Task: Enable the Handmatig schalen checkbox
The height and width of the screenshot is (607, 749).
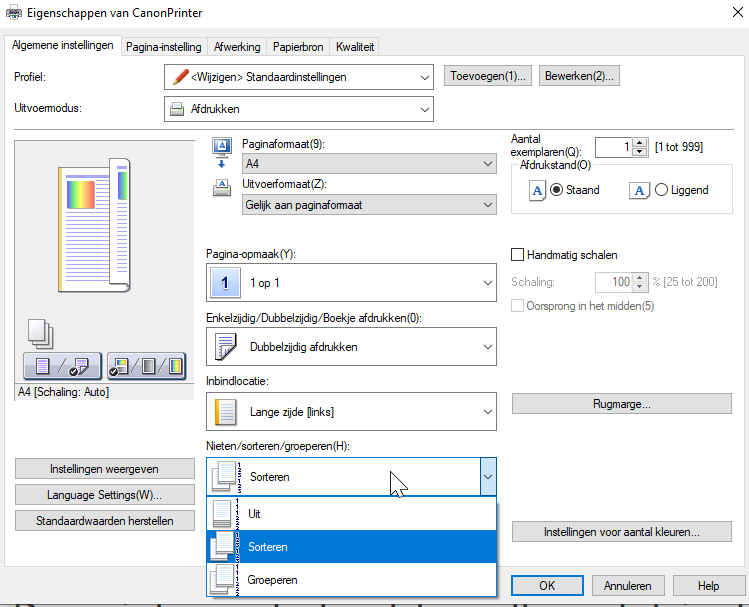Action: (518, 255)
